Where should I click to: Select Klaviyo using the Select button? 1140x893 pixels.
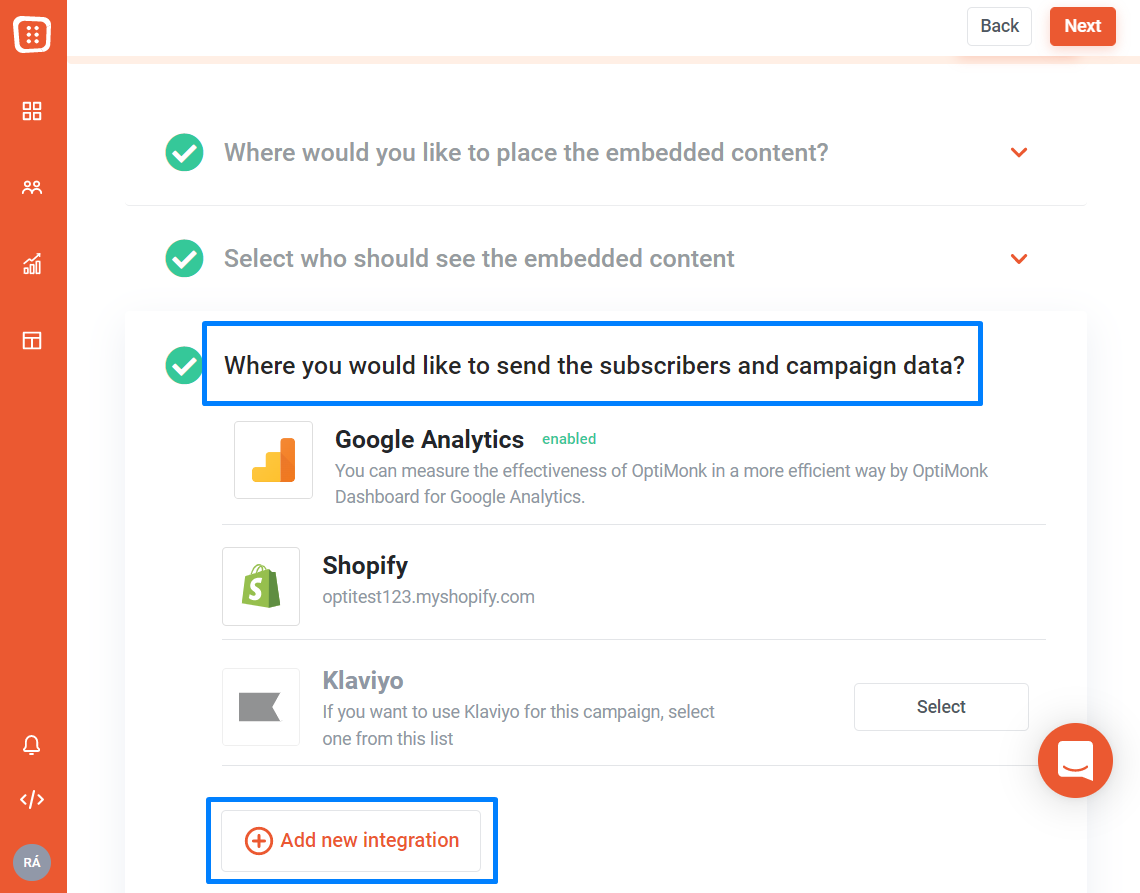coord(942,707)
